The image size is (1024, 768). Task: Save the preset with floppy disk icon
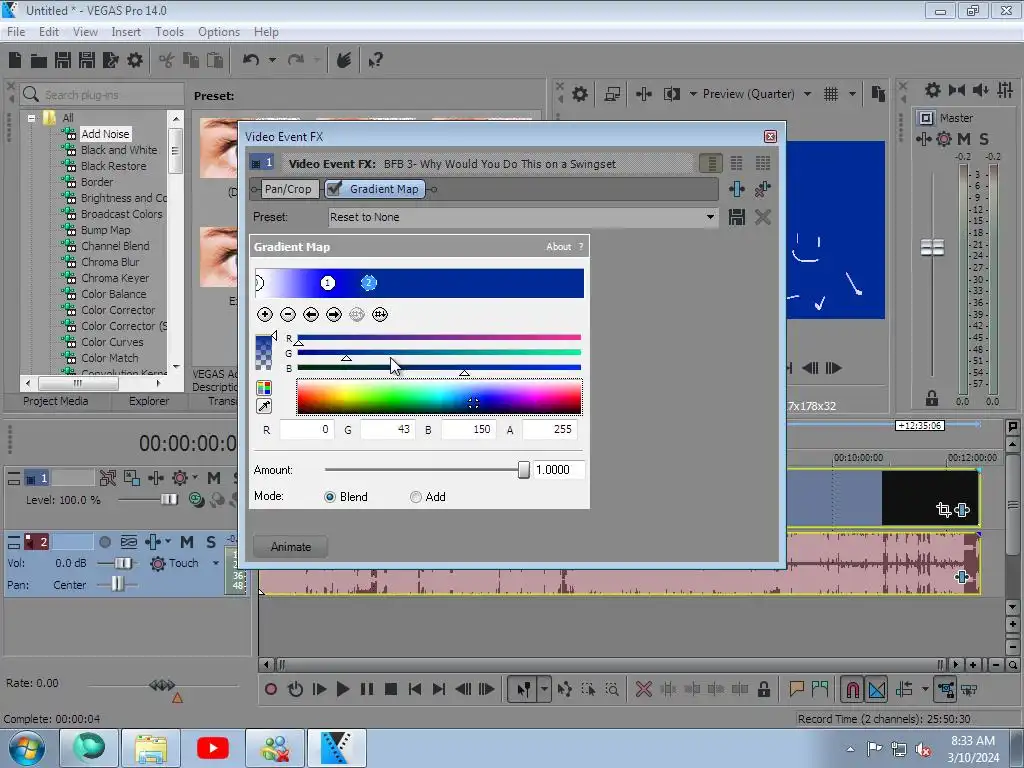pos(737,217)
